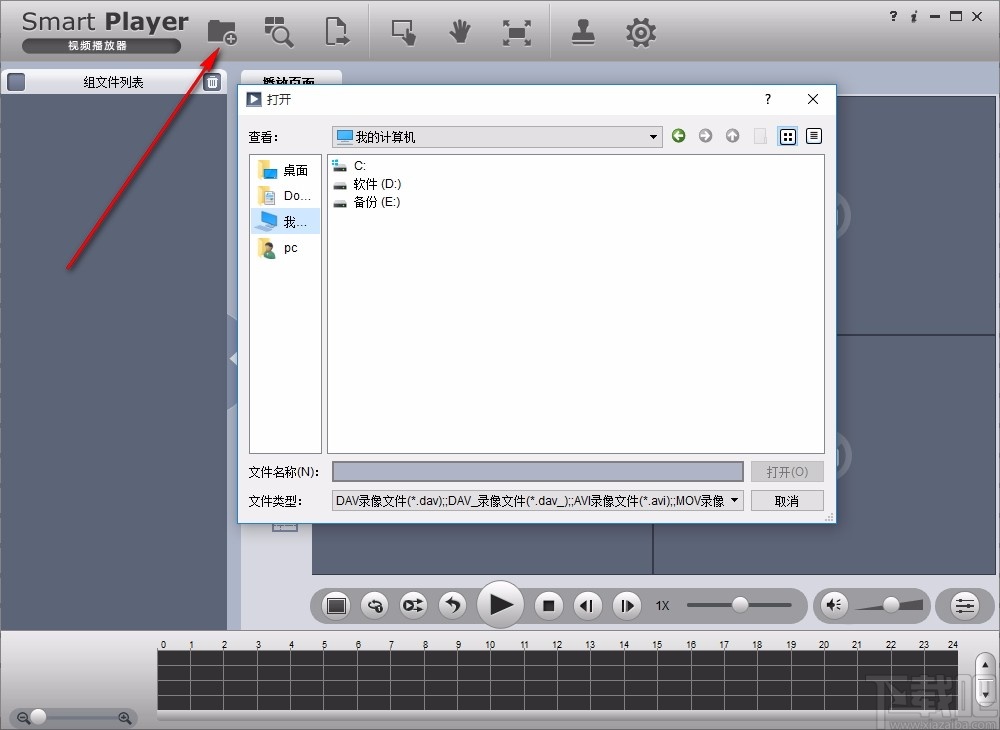Switch dialog to icon list view
This screenshot has height=730, width=1000.
pos(788,136)
